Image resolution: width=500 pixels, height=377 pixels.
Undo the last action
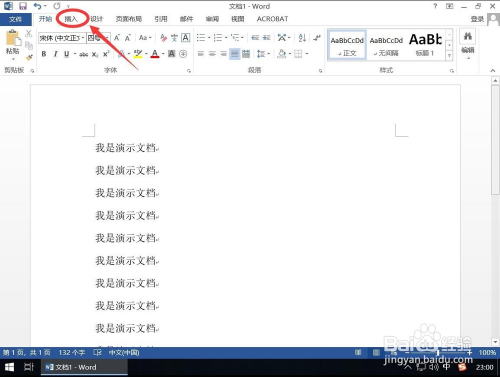37,6
